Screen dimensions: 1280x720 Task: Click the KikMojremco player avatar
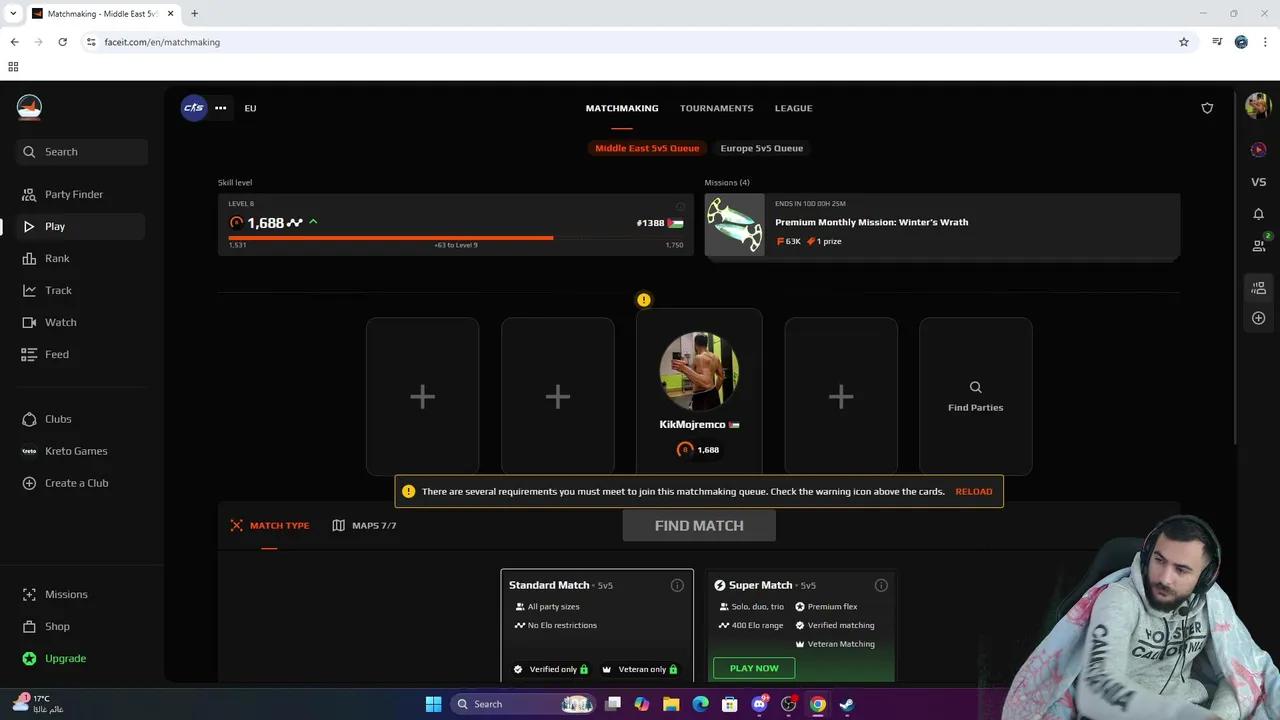point(699,371)
